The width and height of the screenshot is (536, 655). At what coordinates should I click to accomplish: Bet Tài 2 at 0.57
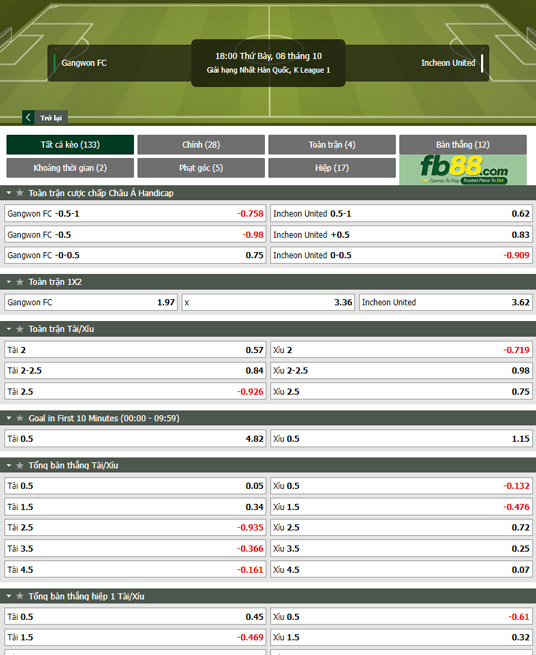point(135,350)
